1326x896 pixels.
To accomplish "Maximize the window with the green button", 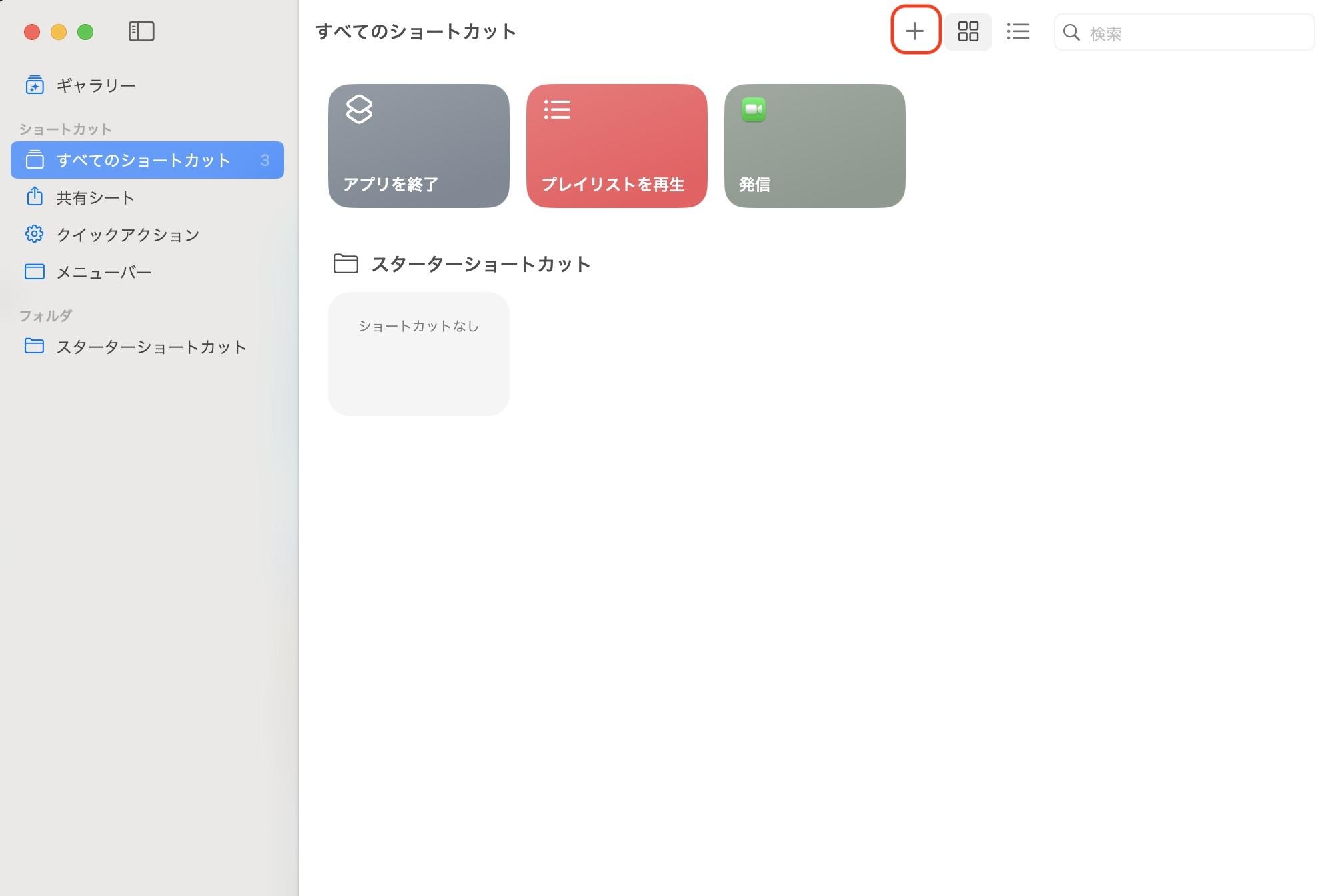I will pyautogui.click(x=85, y=32).
